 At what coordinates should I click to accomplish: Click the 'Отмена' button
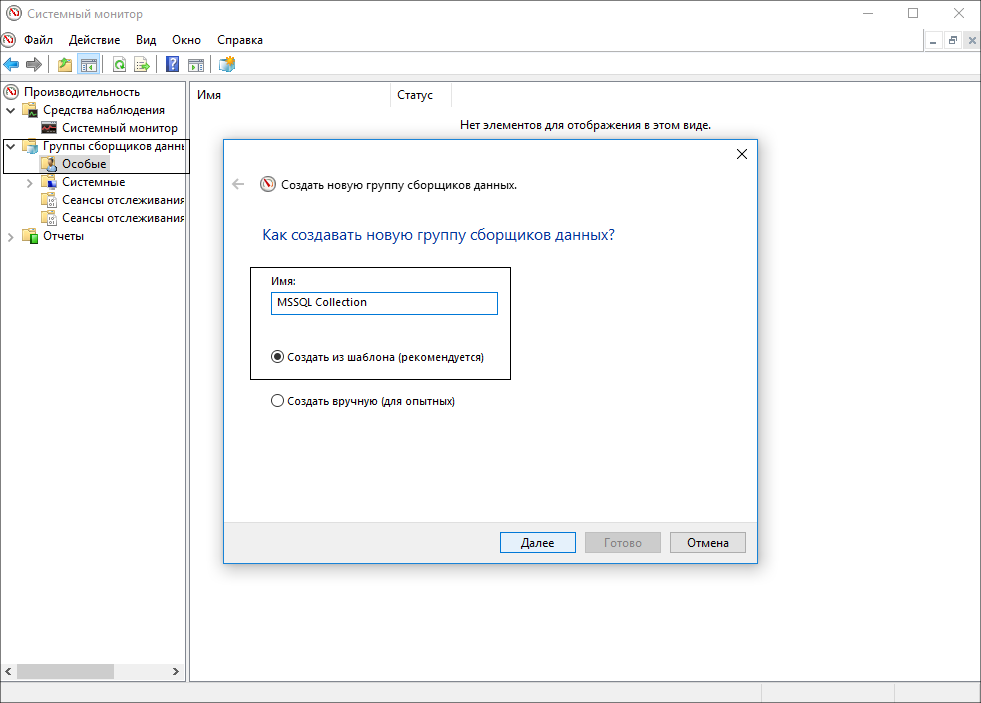[707, 543]
